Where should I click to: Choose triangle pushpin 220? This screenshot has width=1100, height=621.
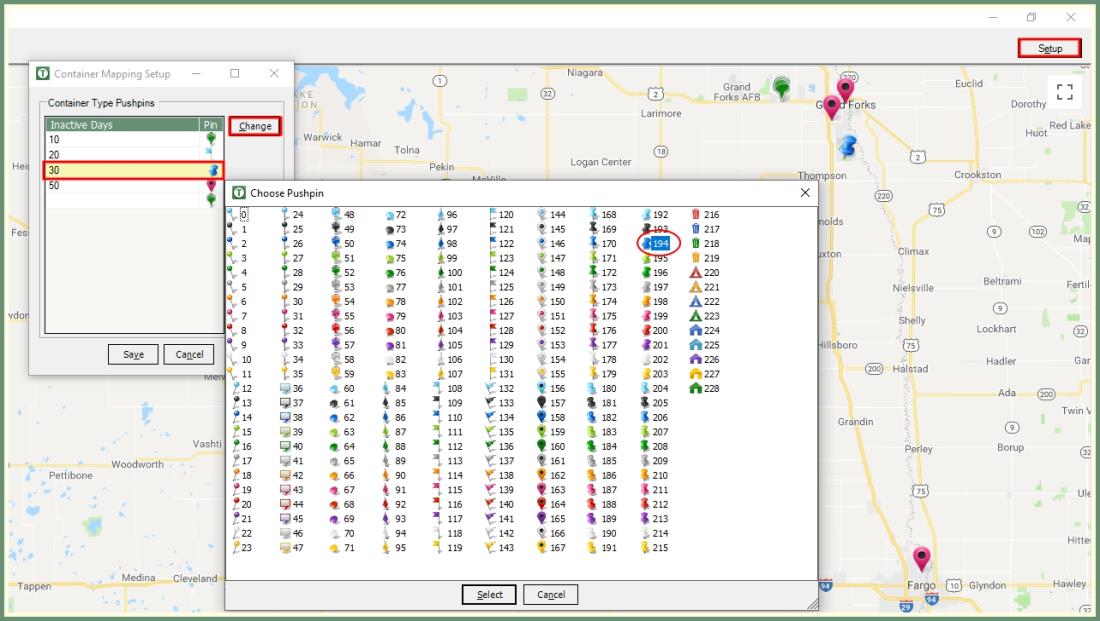click(705, 272)
